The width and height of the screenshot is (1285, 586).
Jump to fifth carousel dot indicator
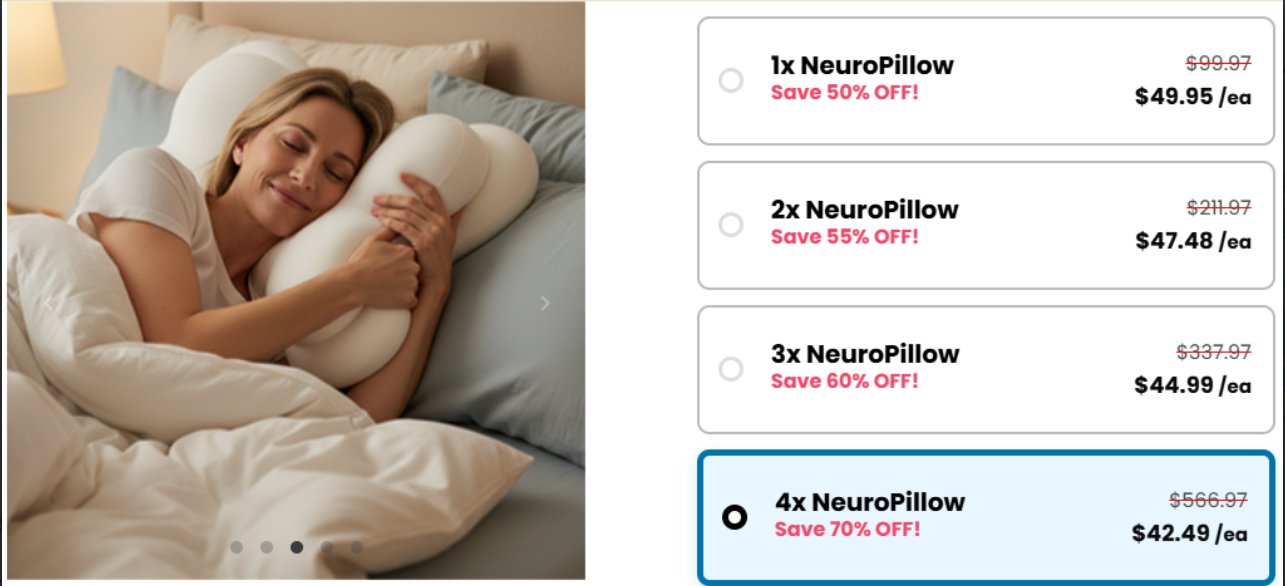357,547
